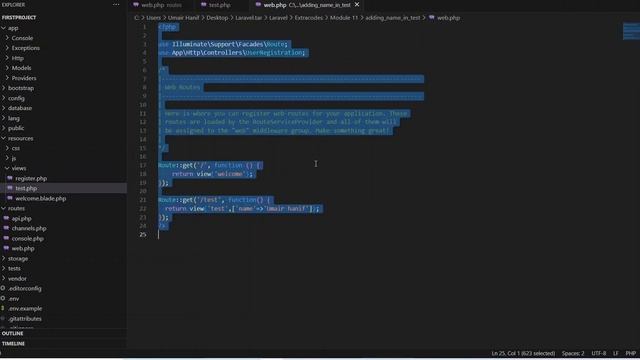This screenshot has height=360, width=640.
Task: Open channels.php in routes
Action: pyautogui.click(x=29, y=229)
